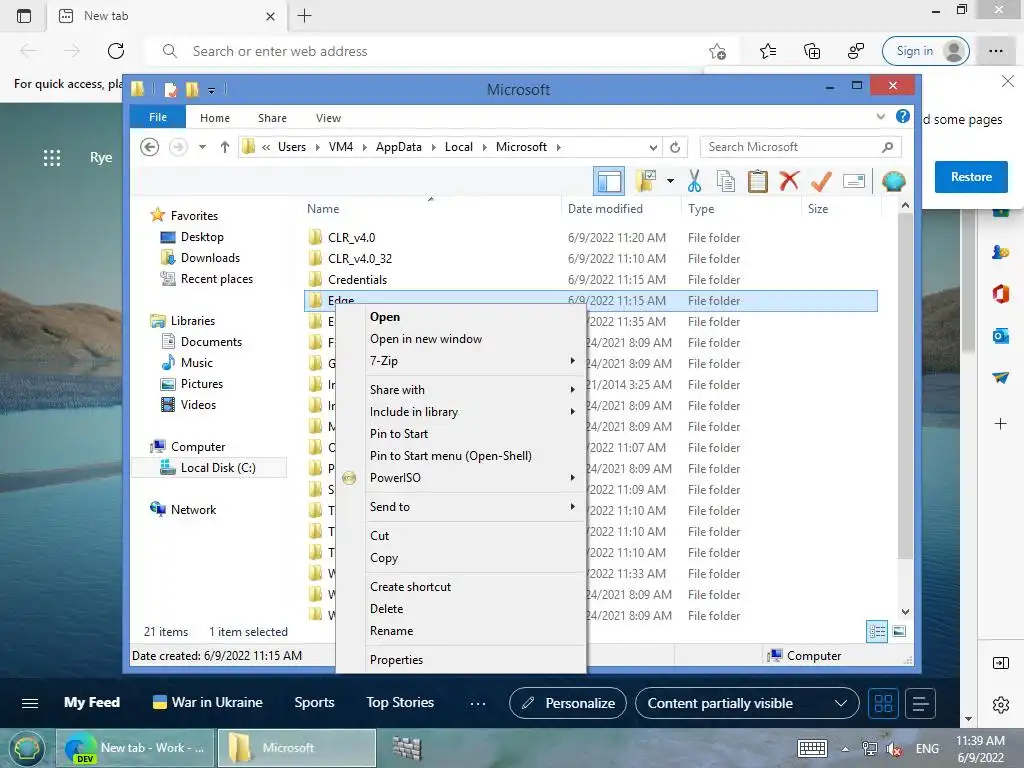Click AppData in the breadcrumb path
The height and width of the screenshot is (768, 1024).
[x=398, y=147]
